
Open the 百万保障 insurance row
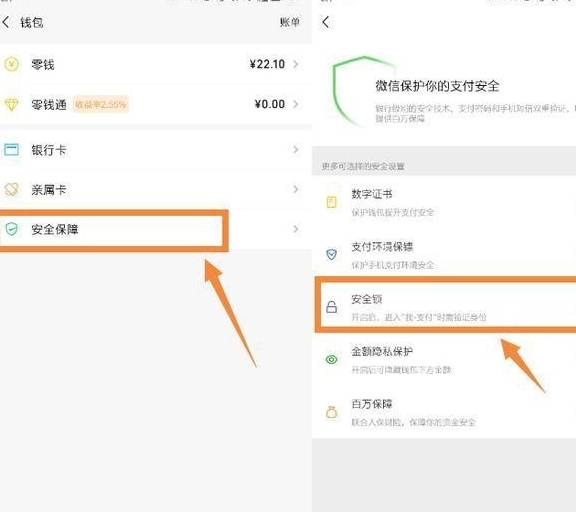tap(444, 412)
